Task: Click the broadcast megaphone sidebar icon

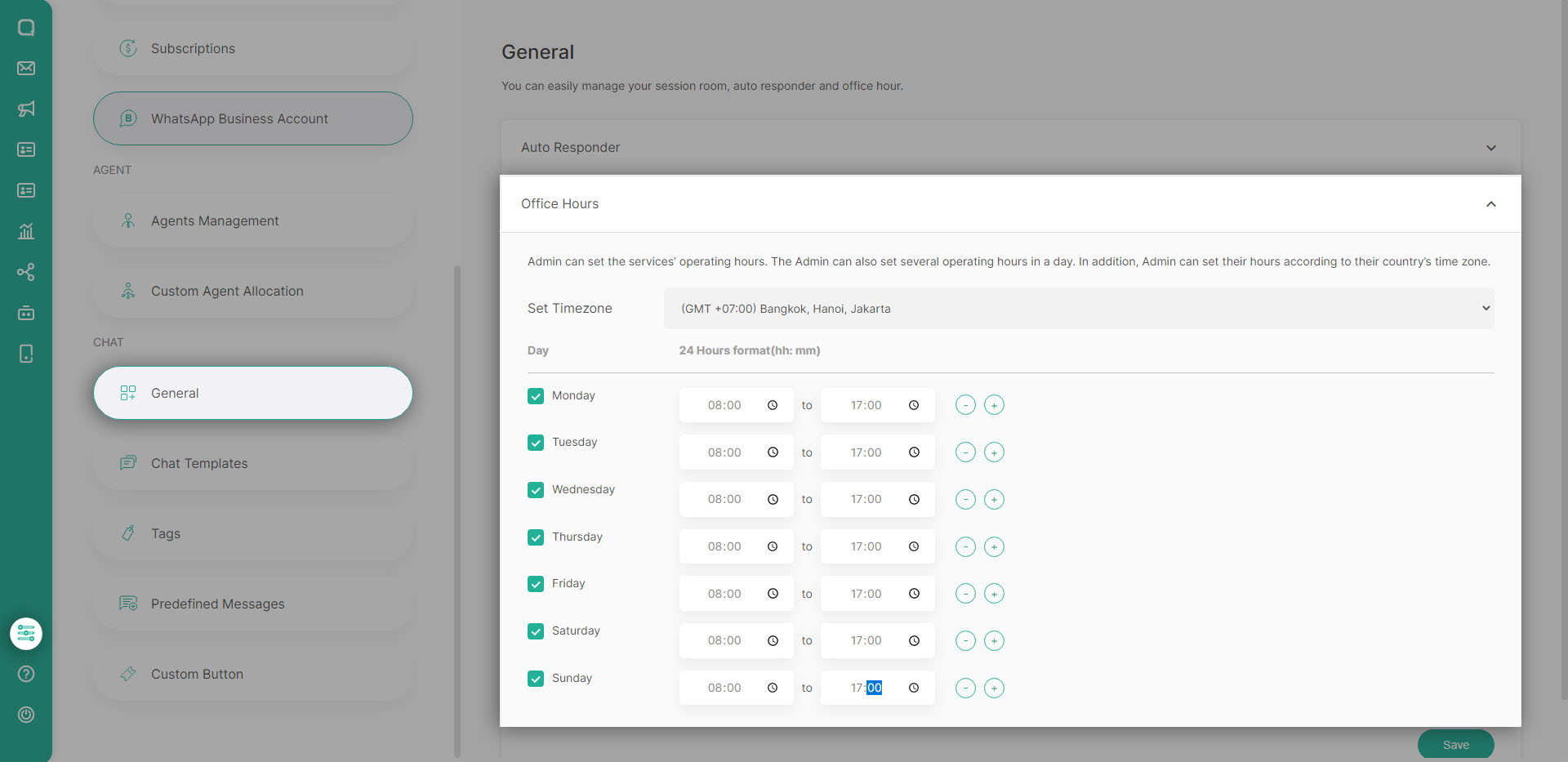Action: (26, 109)
